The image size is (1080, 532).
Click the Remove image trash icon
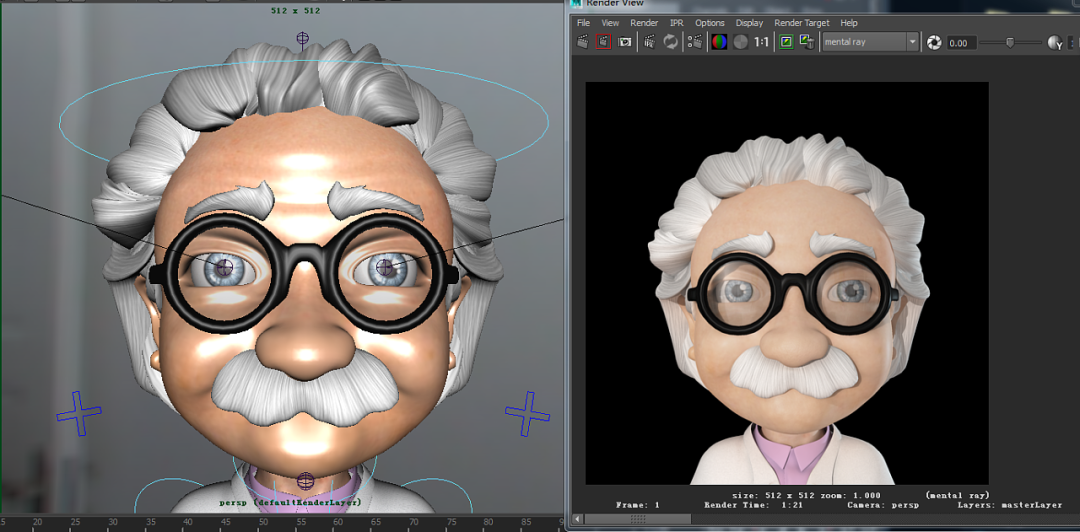(807, 42)
